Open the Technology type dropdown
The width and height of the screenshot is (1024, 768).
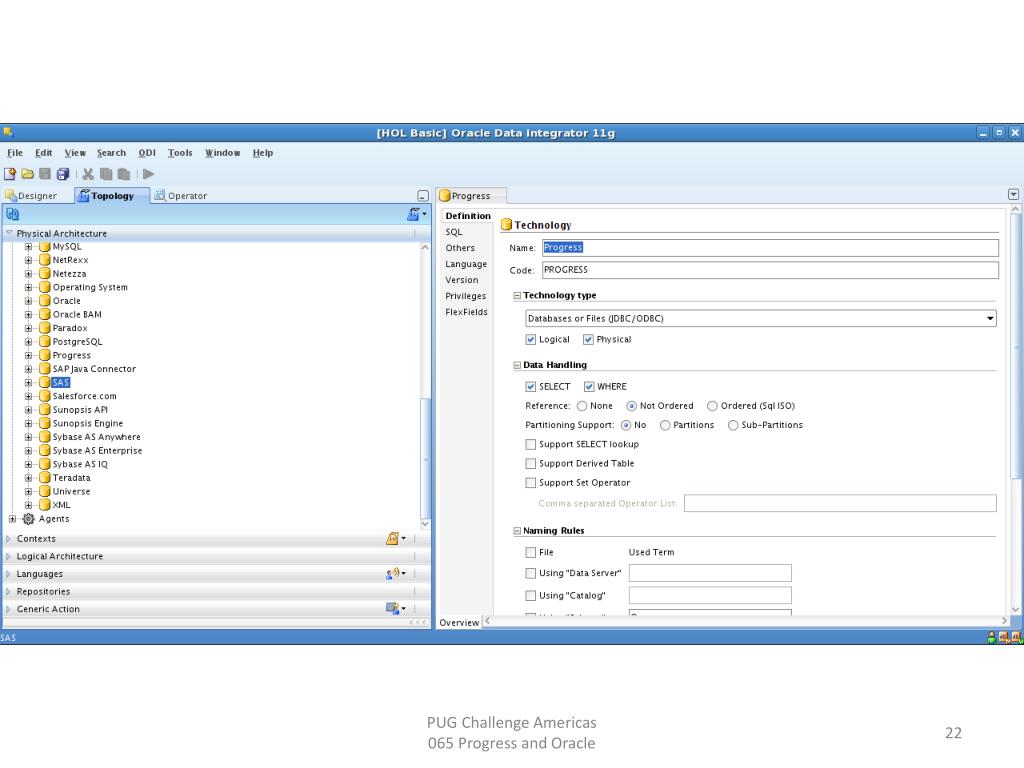[x=761, y=319]
